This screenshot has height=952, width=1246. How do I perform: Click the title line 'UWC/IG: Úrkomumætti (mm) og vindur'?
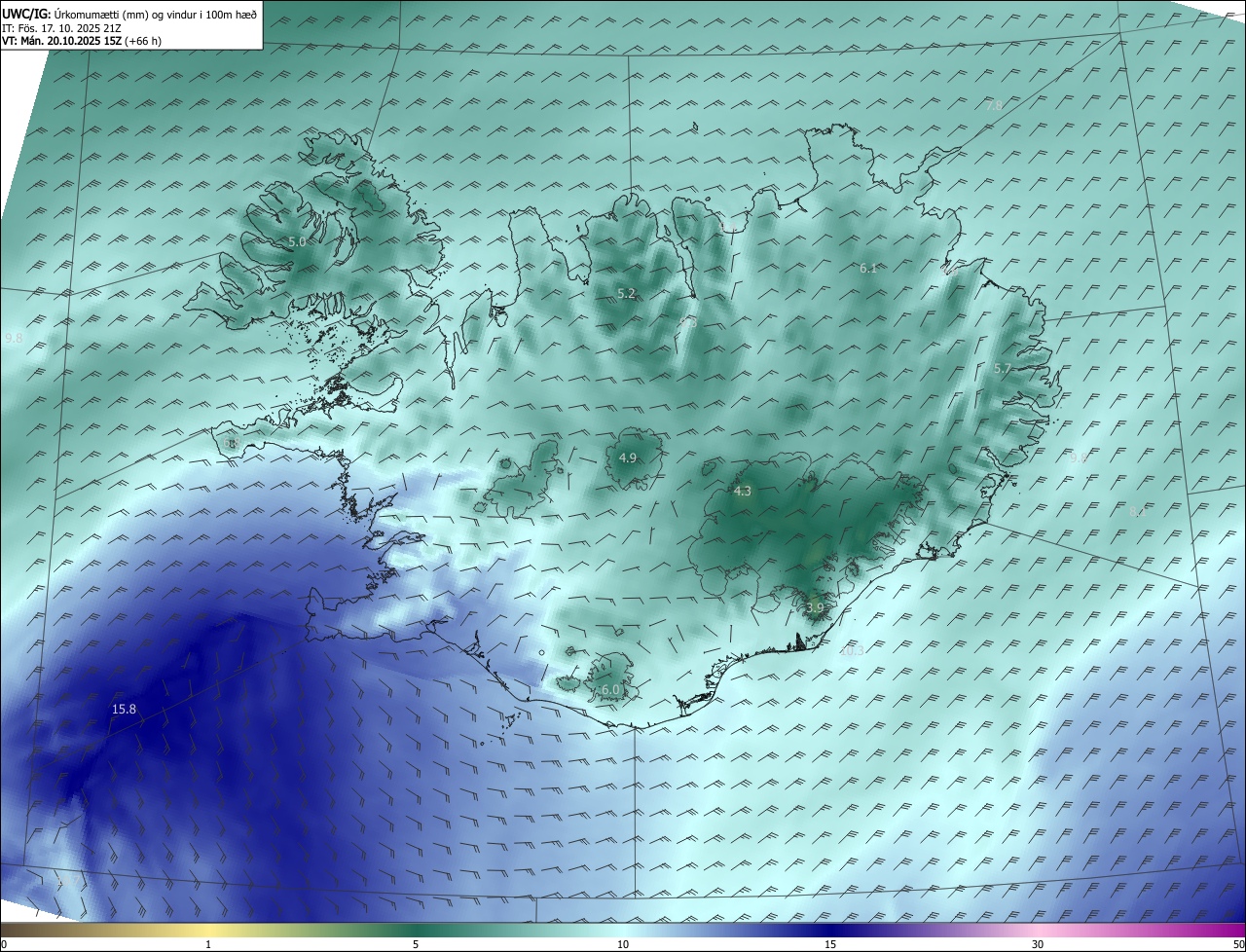click(x=129, y=13)
